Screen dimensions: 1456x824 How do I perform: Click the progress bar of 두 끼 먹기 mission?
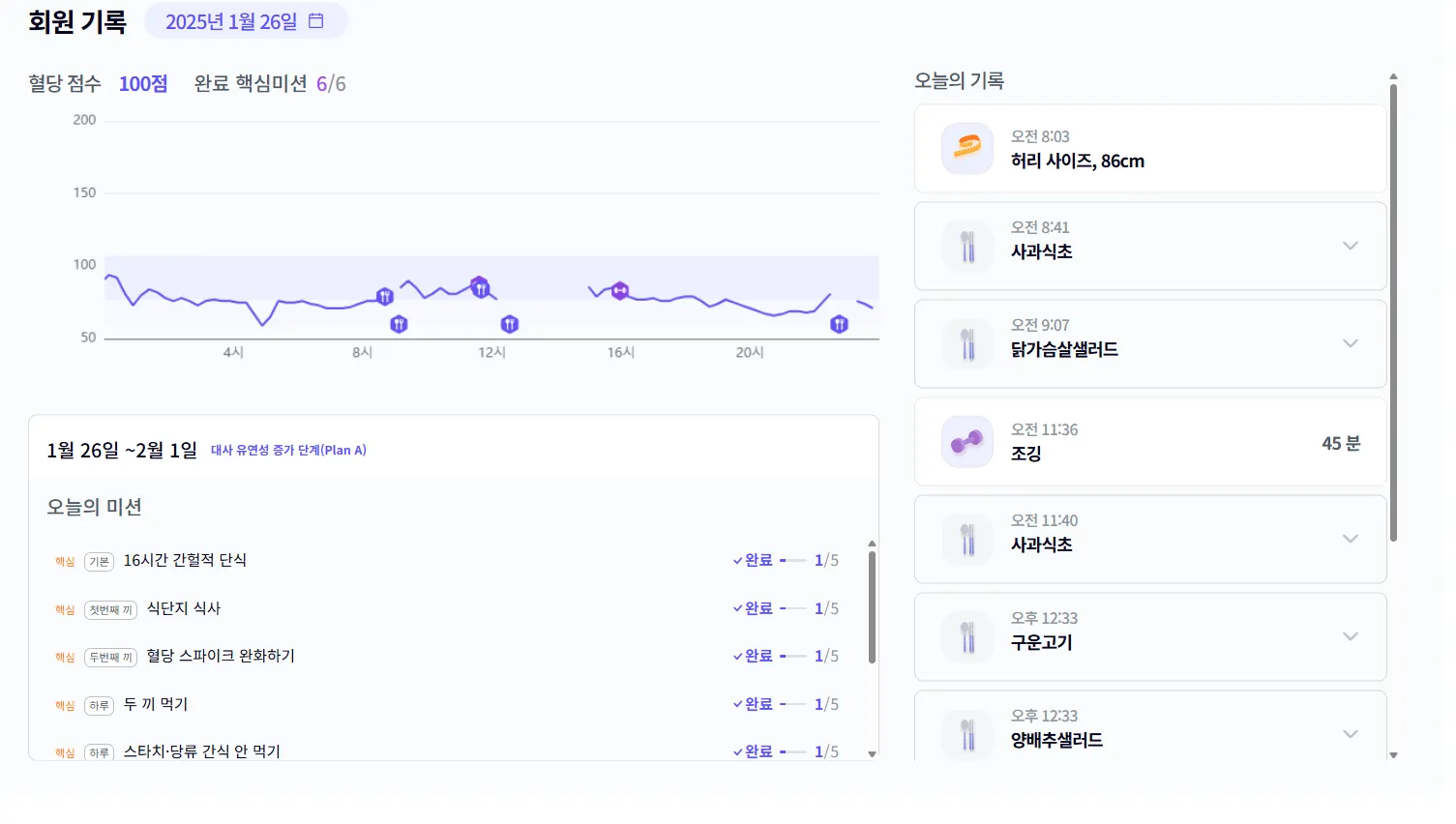click(x=792, y=704)
